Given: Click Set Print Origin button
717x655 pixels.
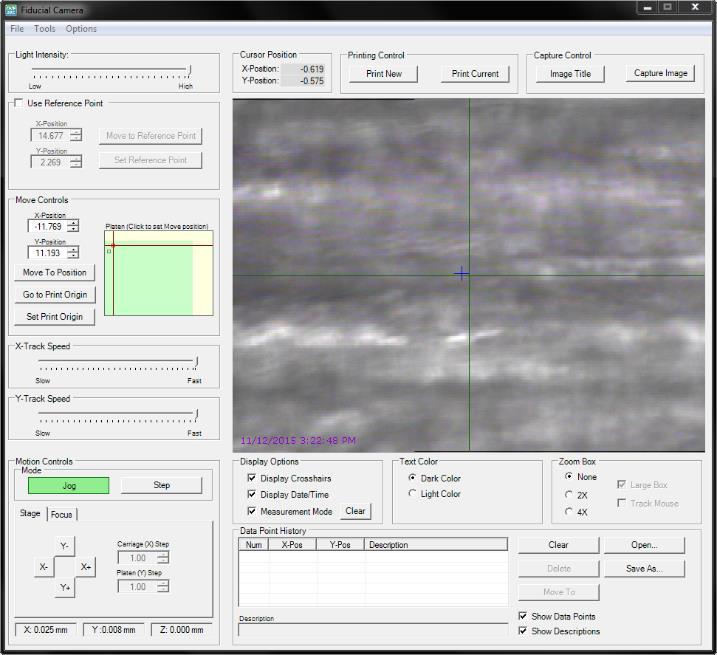Looking at the screenshot, I should [x=54, y=317].
